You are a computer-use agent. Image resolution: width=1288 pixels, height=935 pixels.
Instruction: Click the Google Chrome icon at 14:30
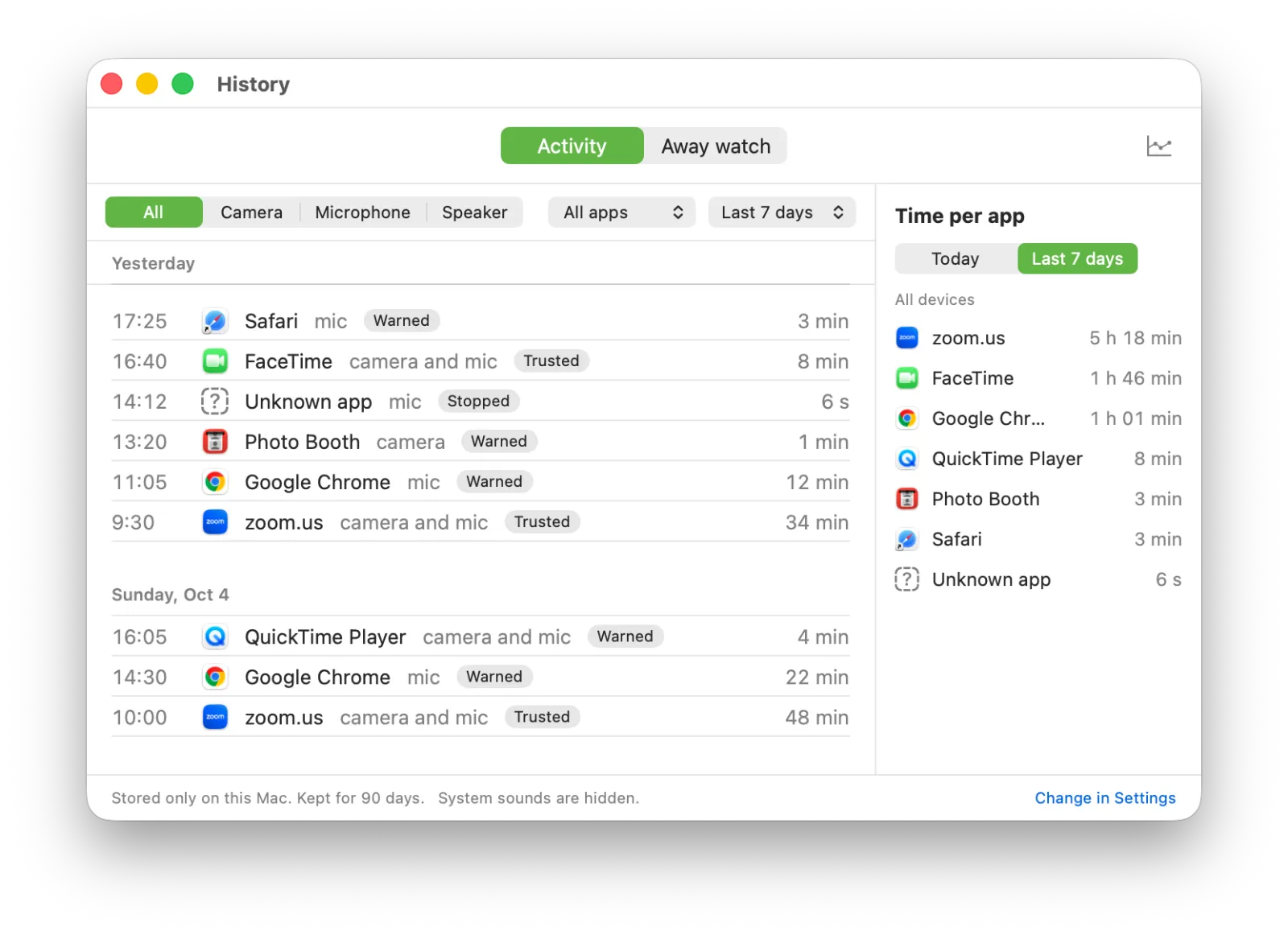click(x=215, y=678)
